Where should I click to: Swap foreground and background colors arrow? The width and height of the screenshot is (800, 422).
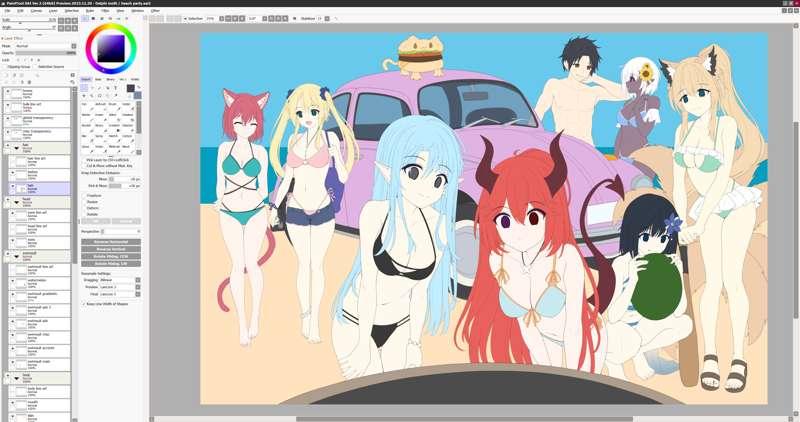point(139,87)
